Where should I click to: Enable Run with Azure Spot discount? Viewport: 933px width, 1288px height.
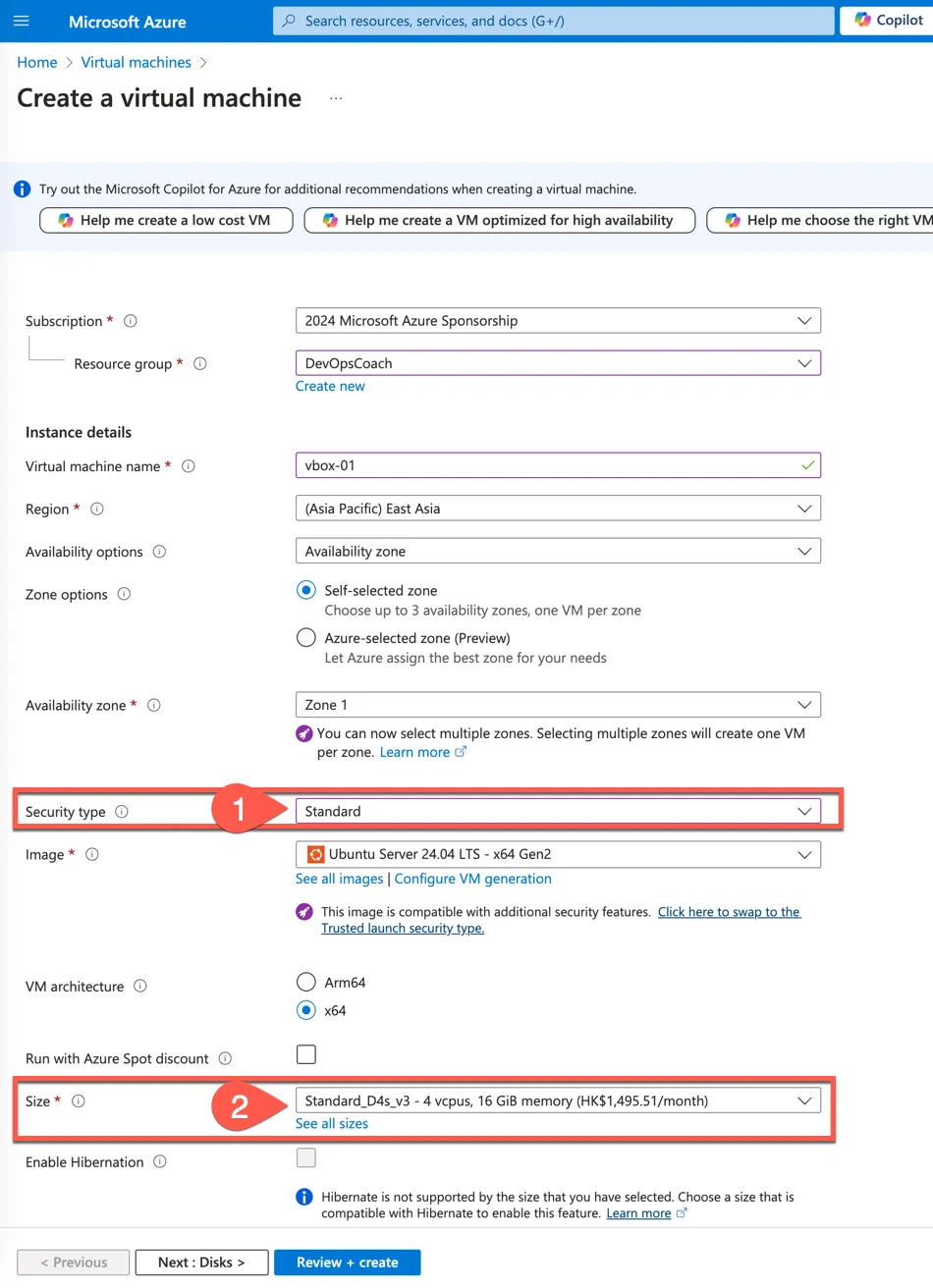pos(306,1054)
